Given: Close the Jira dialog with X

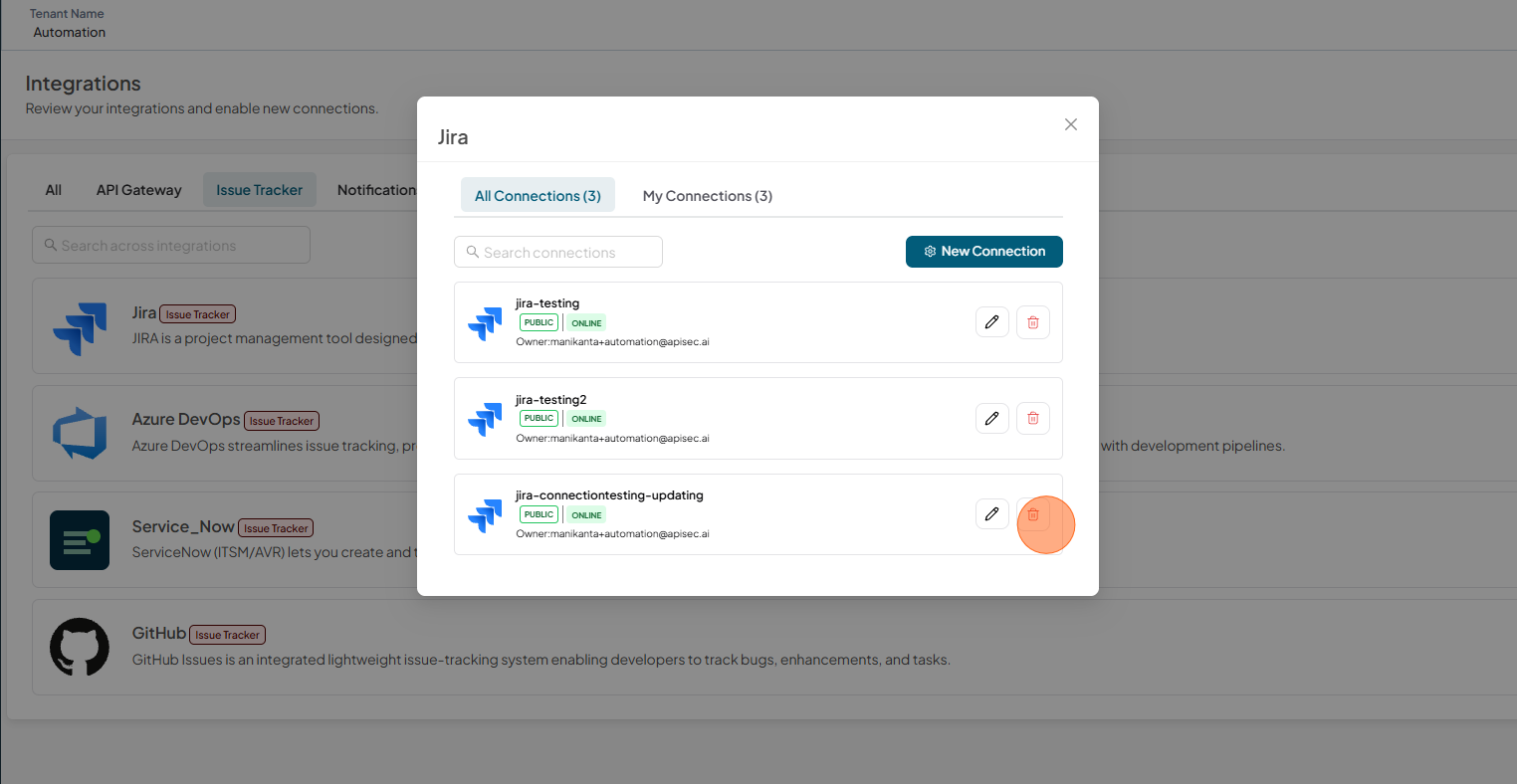Looking at the screenshot, I should pyautogui.click(x=1071, y=124).
